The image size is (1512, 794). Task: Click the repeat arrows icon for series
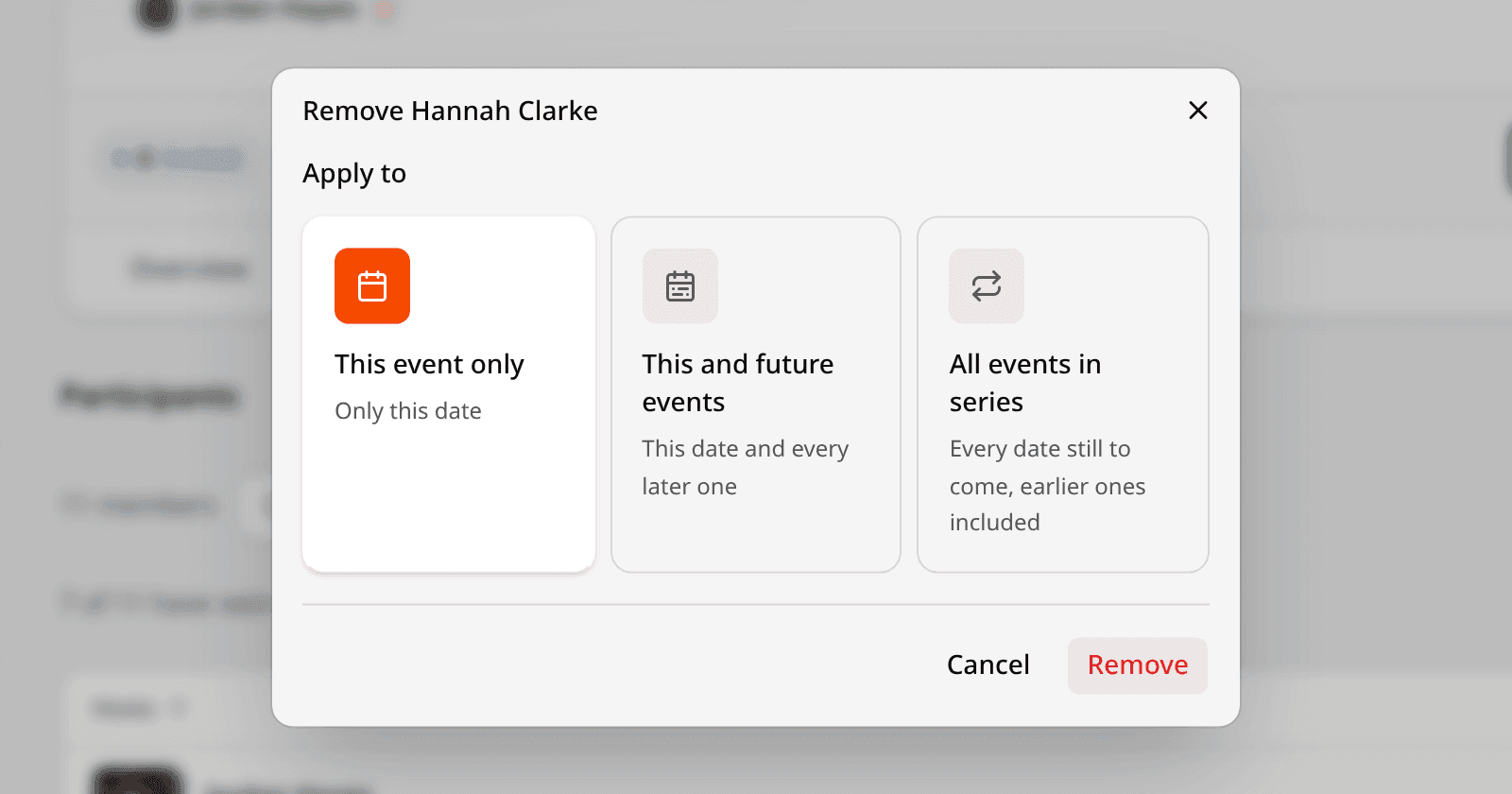987,285
